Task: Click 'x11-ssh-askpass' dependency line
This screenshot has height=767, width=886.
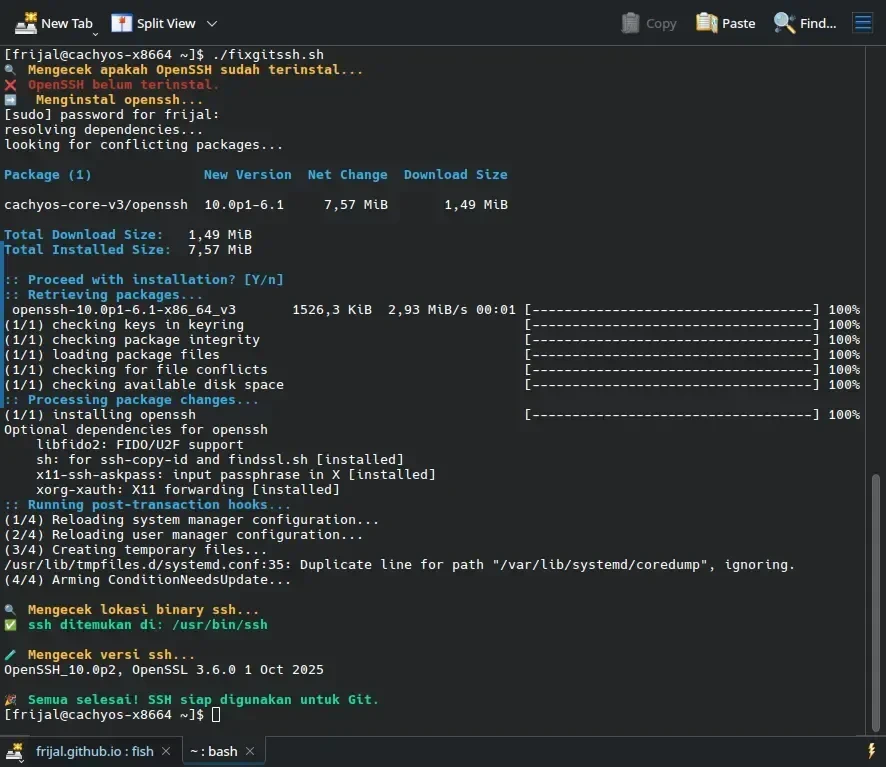Action: point(236,474)
